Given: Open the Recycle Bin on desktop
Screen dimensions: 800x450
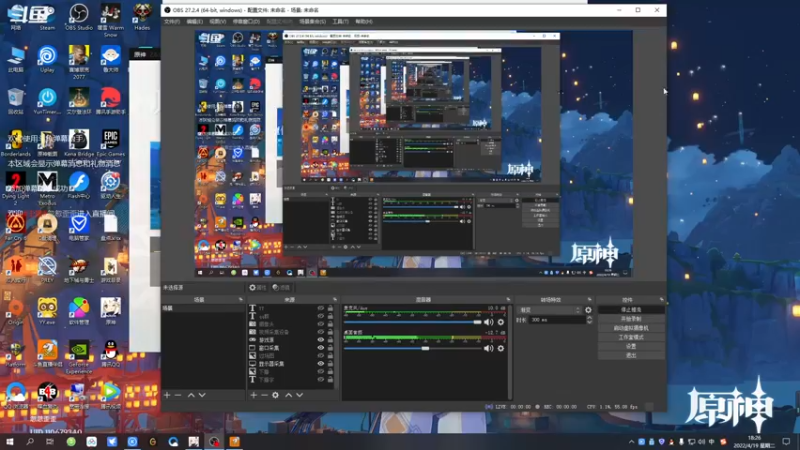Looking at the screenshot, I should 15,101.
